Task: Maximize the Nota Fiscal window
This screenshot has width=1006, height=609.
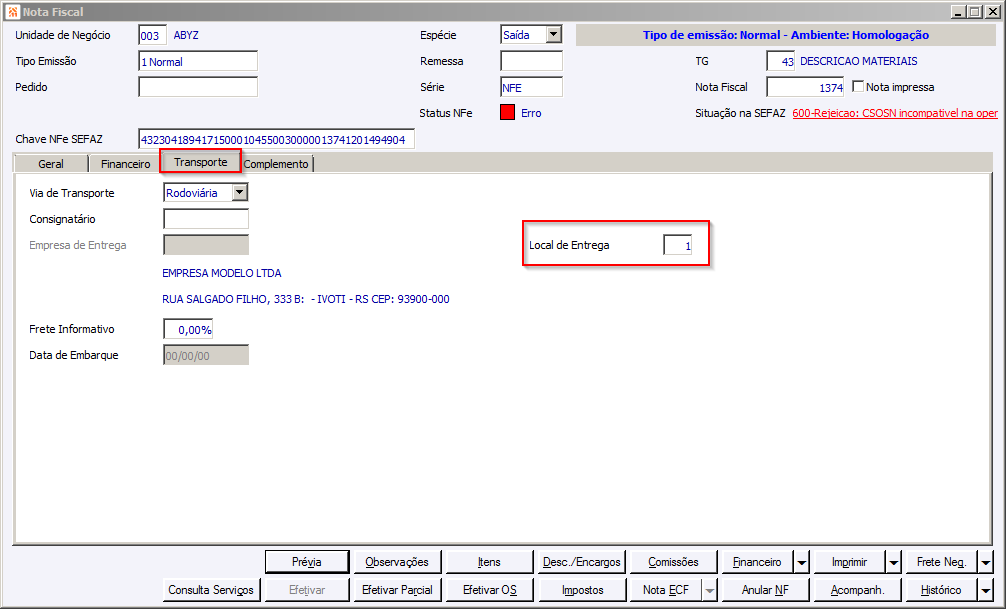Action: (x=975, y=12)
